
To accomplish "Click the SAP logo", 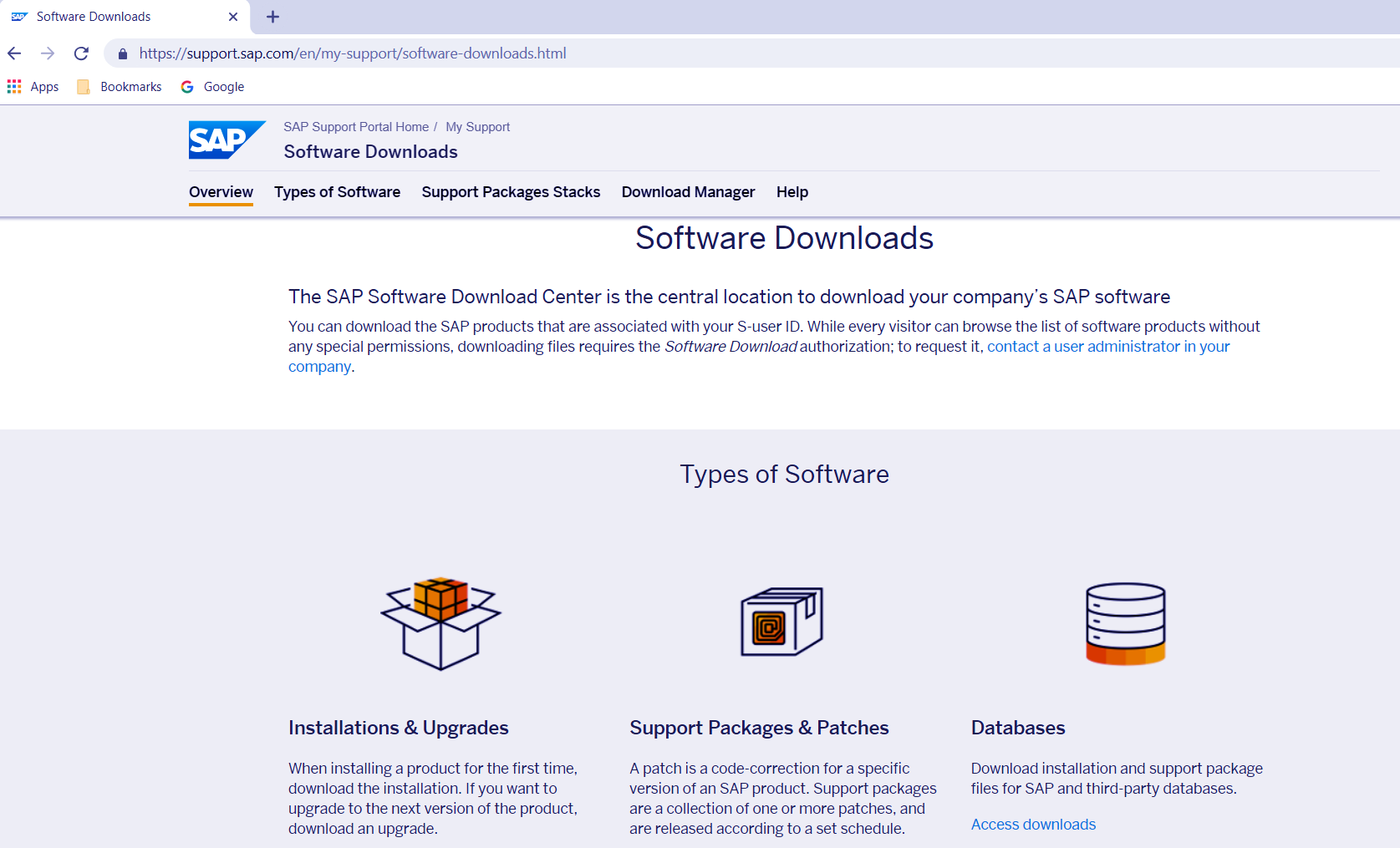I will (227, 140).
